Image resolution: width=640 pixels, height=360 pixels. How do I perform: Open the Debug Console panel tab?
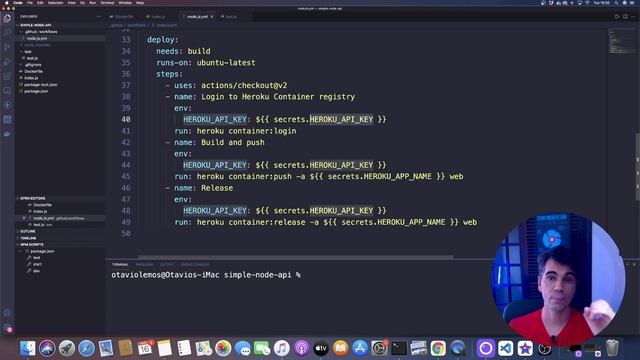(195, 264)
